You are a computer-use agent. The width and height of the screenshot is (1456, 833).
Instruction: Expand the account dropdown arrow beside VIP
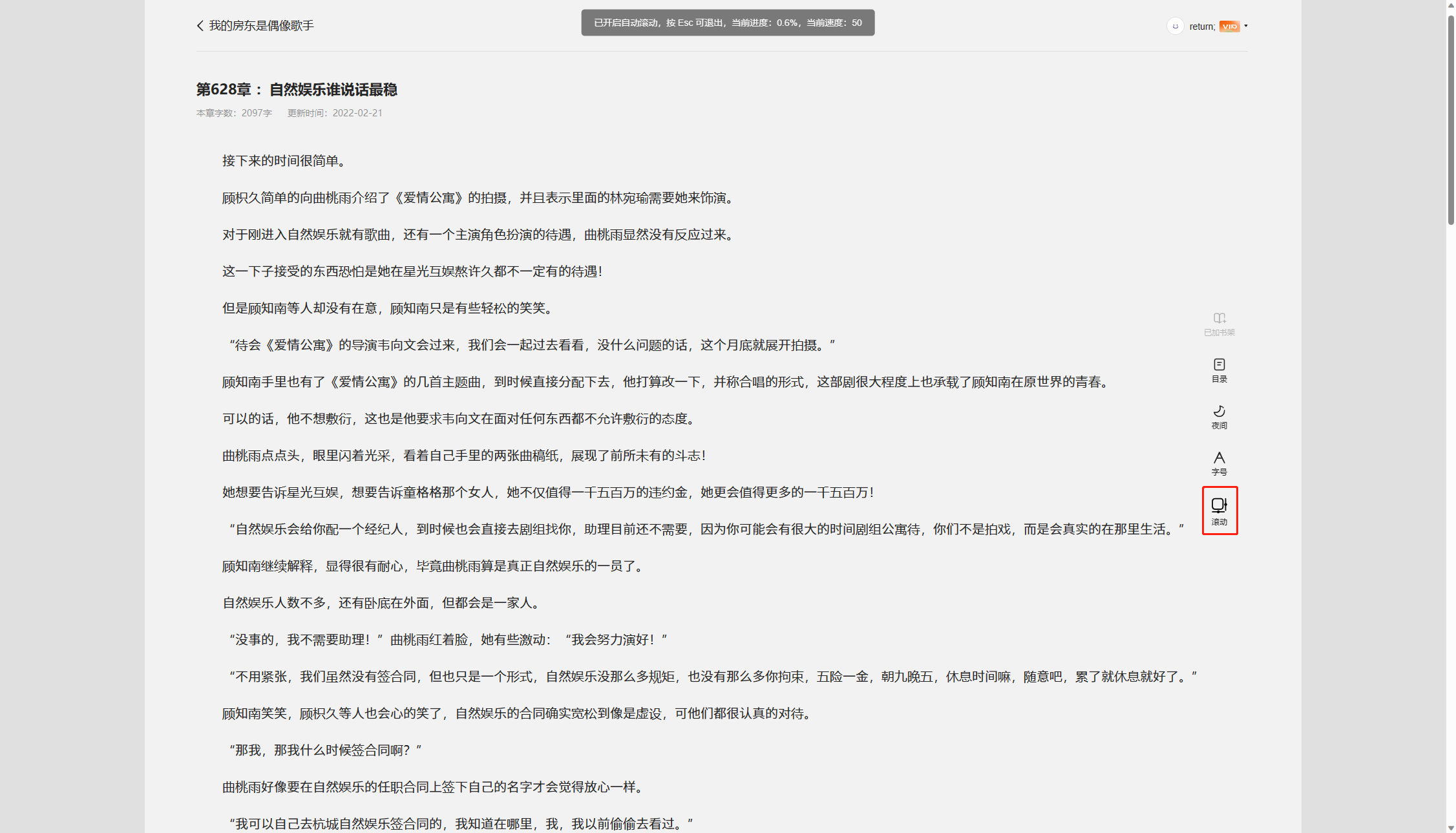click(x=1245, y=26)
